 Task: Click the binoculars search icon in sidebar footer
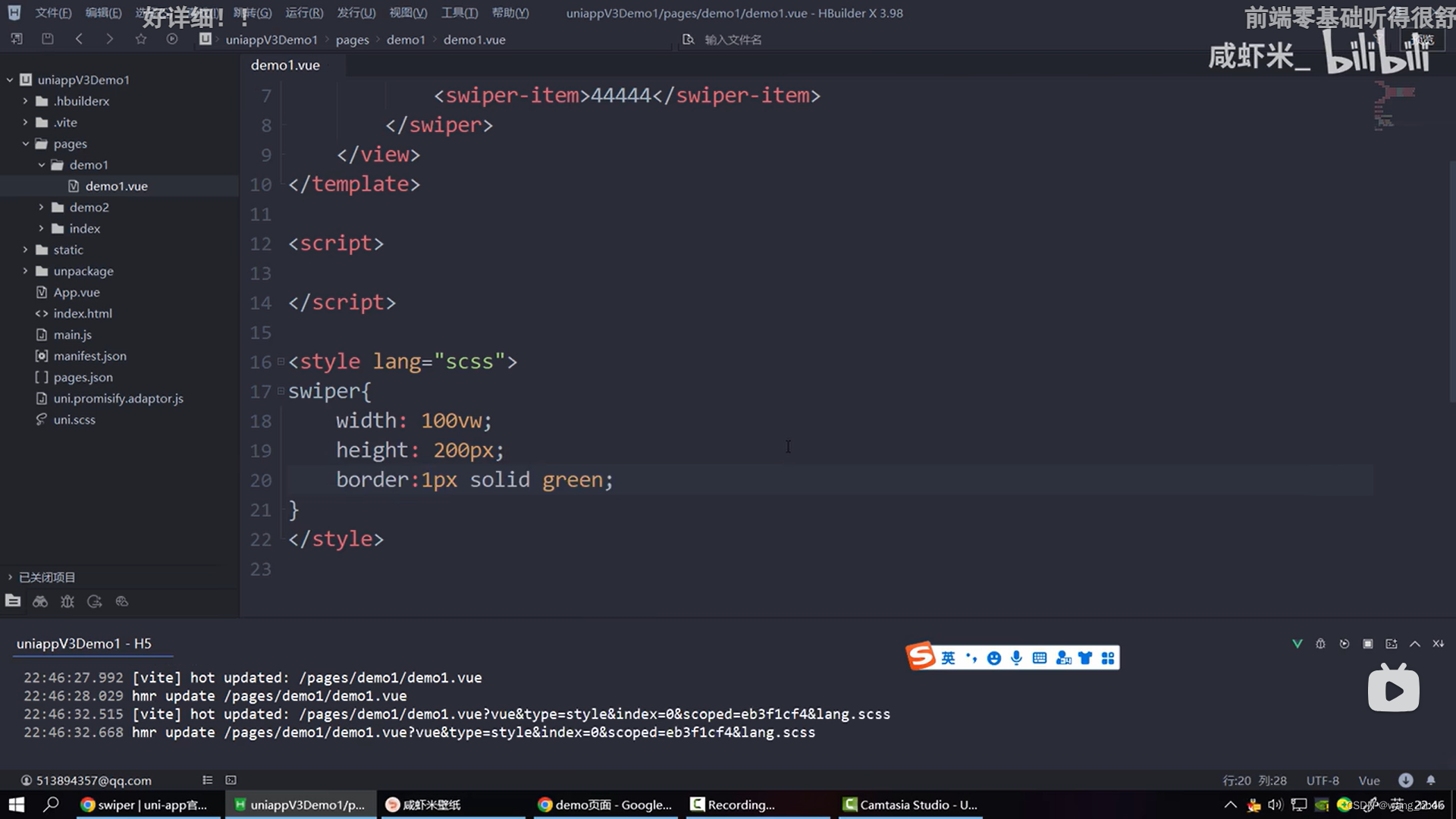point(40,601)
